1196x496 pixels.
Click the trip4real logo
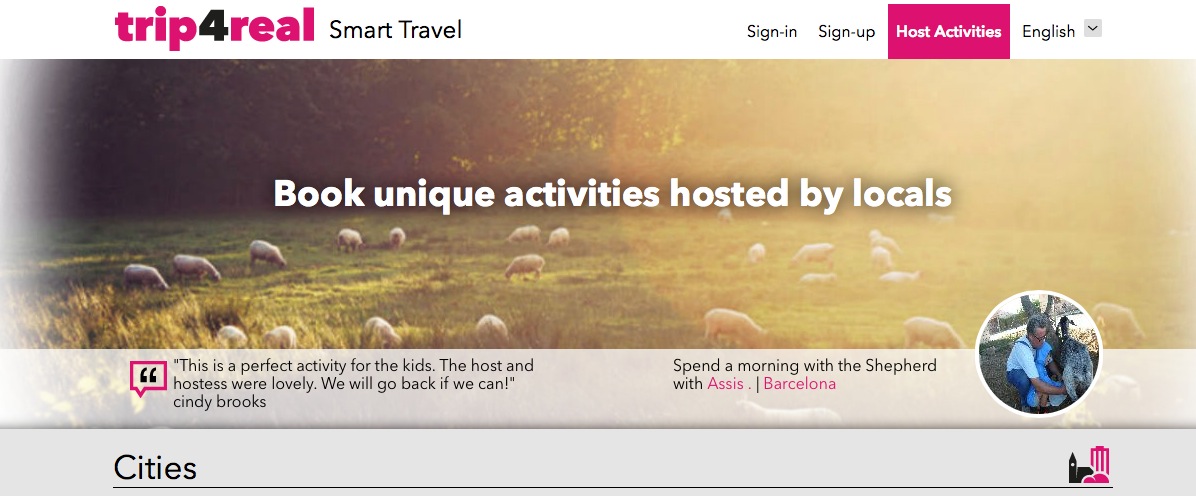(x=214, y=27)
